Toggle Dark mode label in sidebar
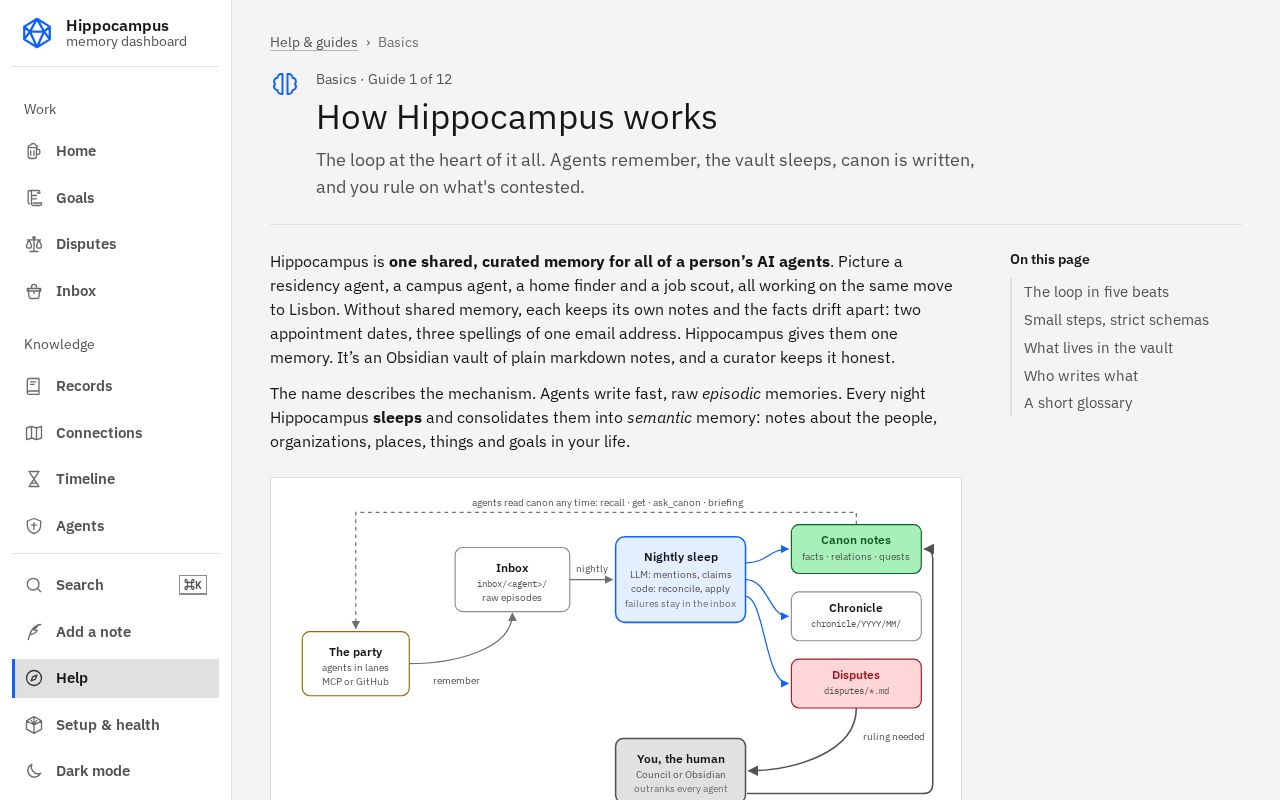 tap(93, 771)
